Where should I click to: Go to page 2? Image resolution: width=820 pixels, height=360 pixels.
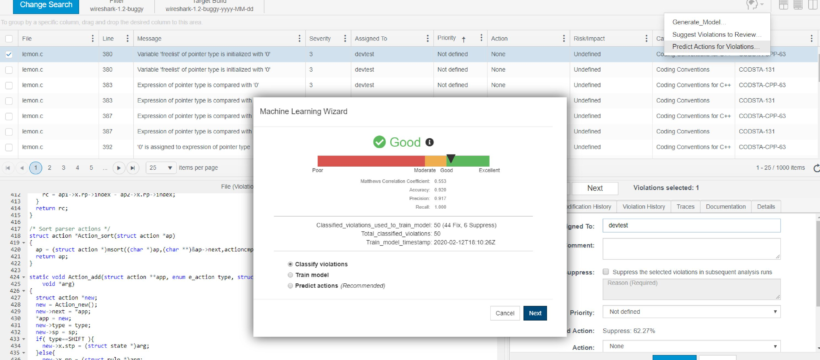click(50, 168)
